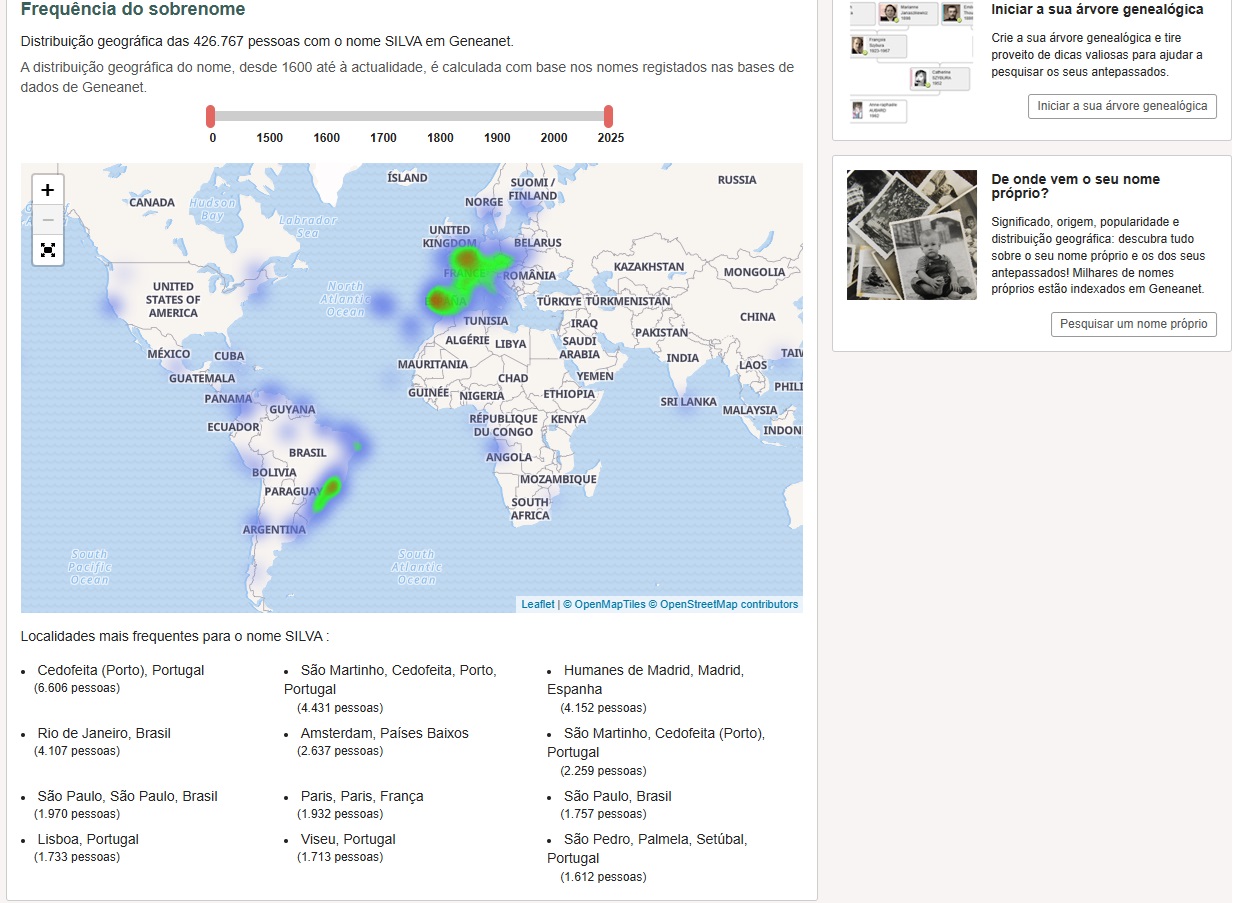Click the Frequência do sobrenome heading
The width and height of the screenshot is (1244, 903).
(x=133, y=10)
